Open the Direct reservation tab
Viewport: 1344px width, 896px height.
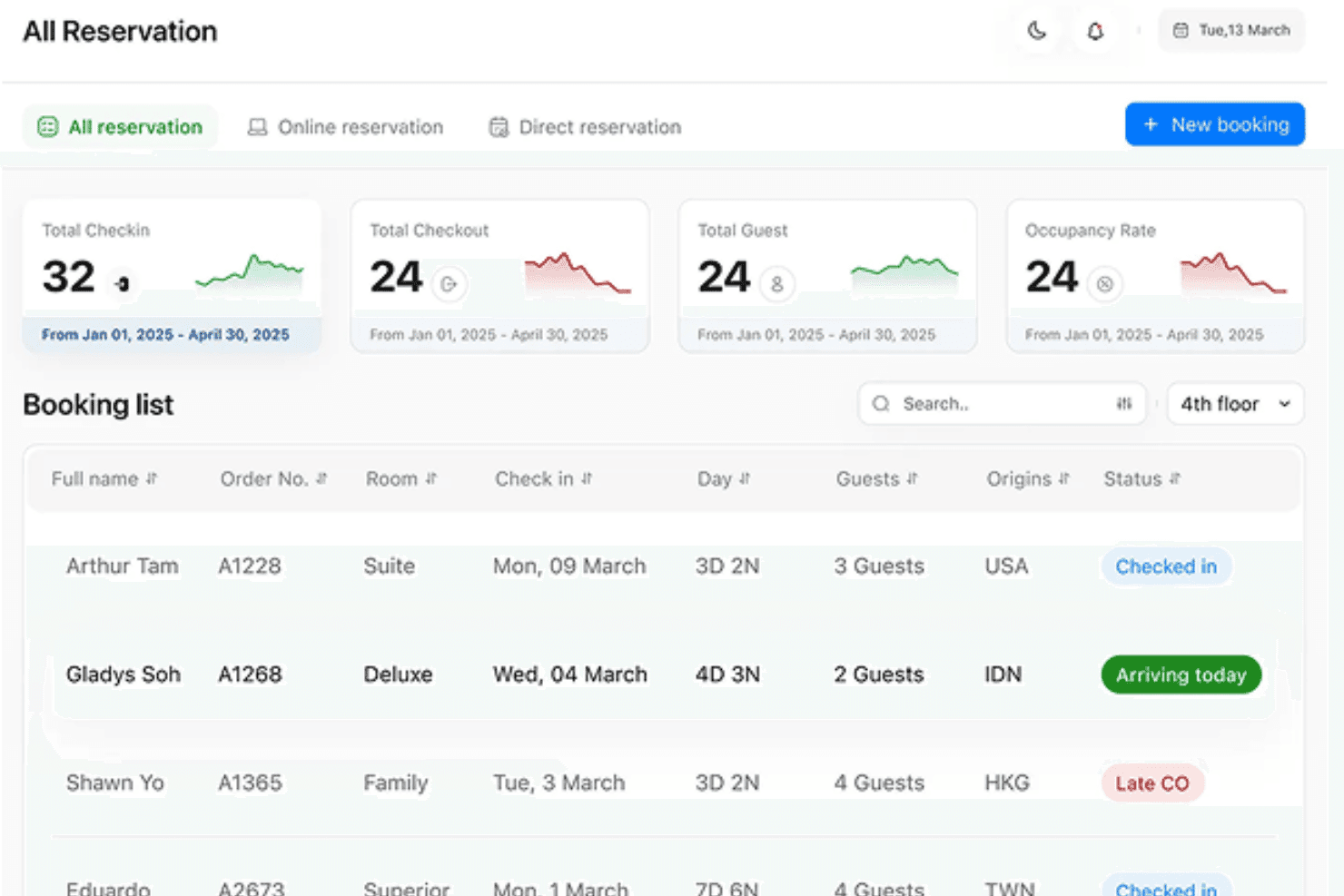point(585,127)
